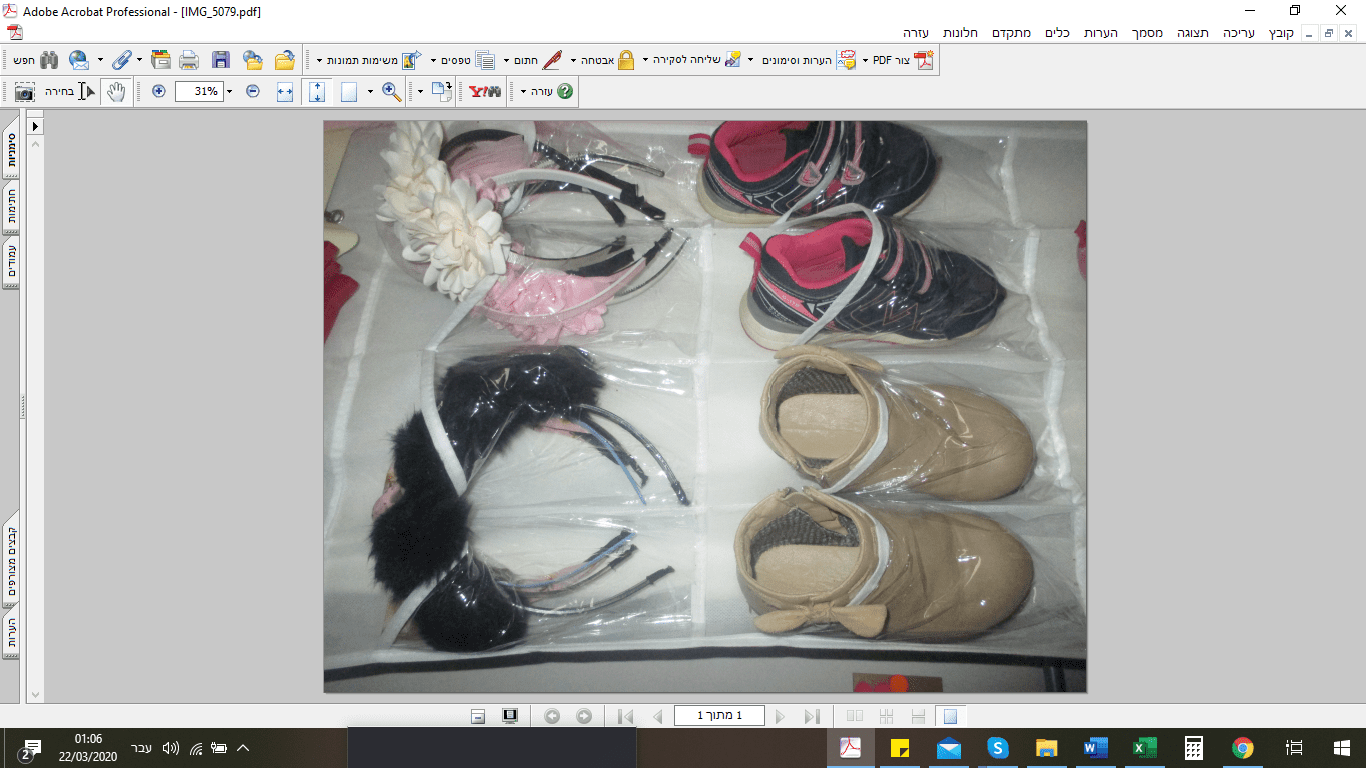1366x768 pixels.
Task: Click the zoom in plus button
Action: (159, 91)
